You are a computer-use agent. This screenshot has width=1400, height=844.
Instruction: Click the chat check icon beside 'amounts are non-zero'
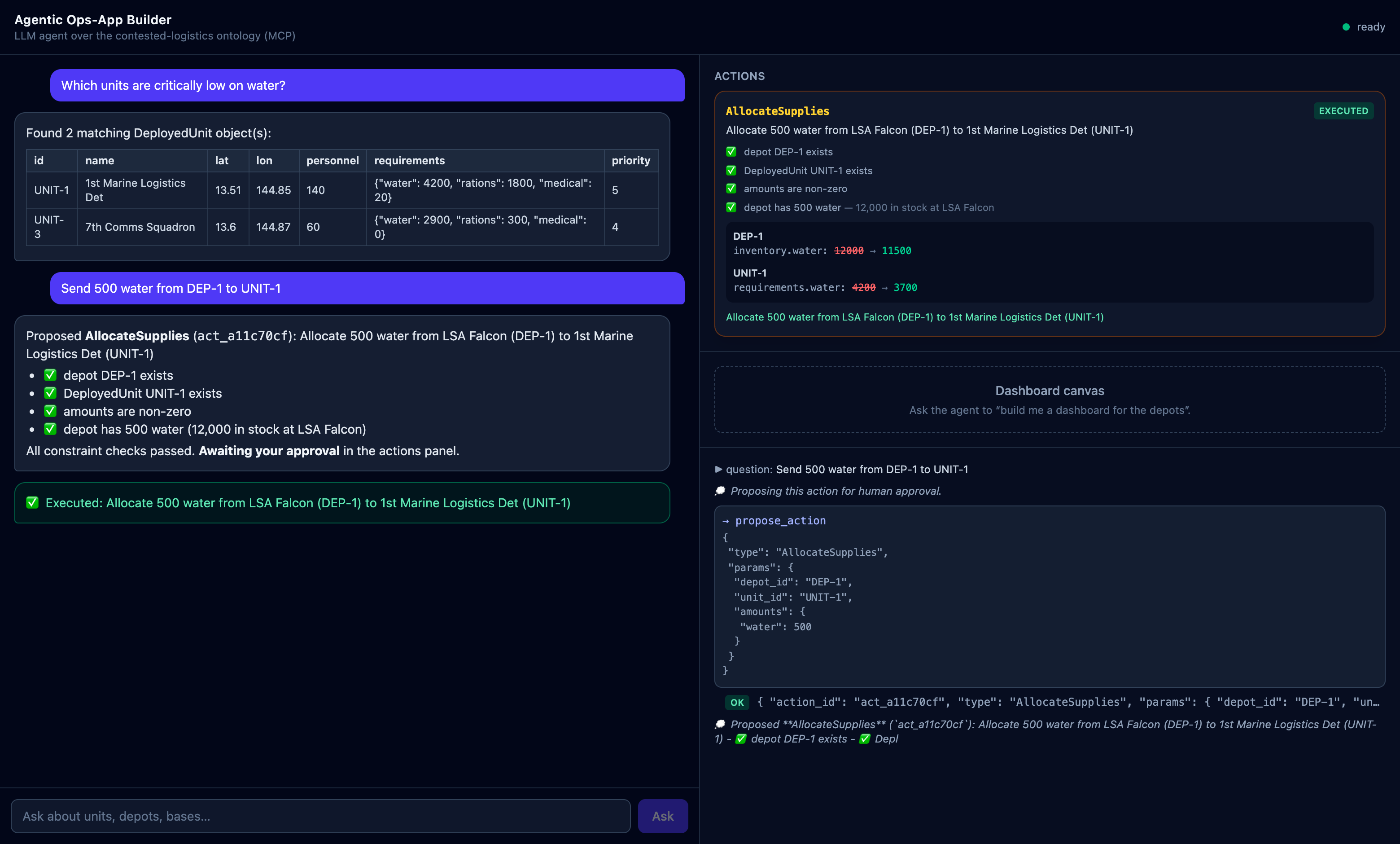(51, 411)
